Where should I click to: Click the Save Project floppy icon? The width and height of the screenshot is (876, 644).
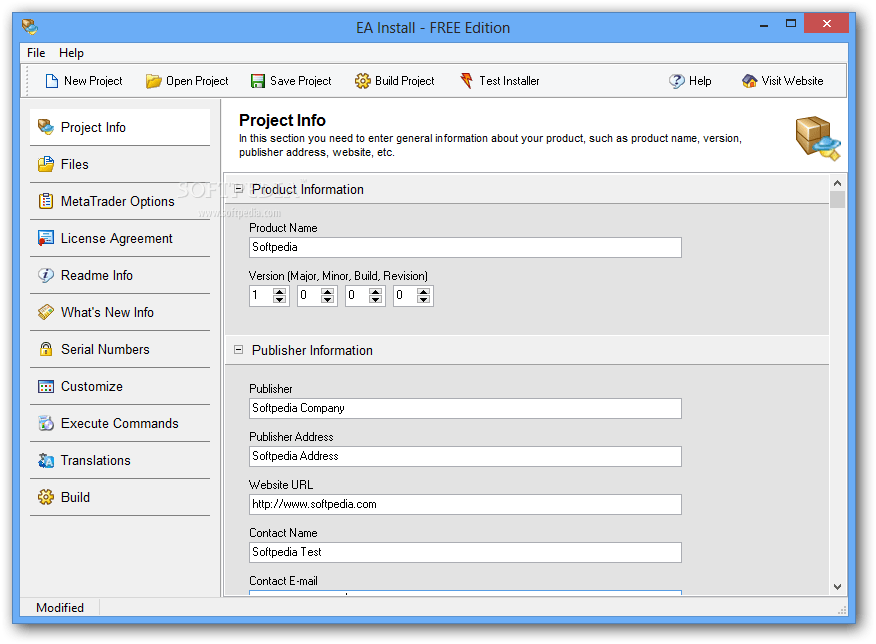(258, 82)
